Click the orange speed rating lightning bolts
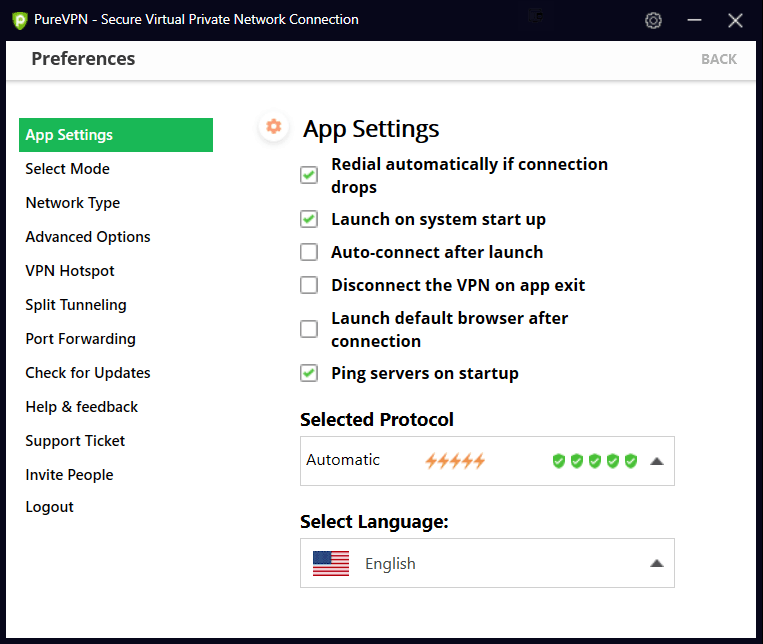This screenshot has height=644, width=763. point(455,461)
